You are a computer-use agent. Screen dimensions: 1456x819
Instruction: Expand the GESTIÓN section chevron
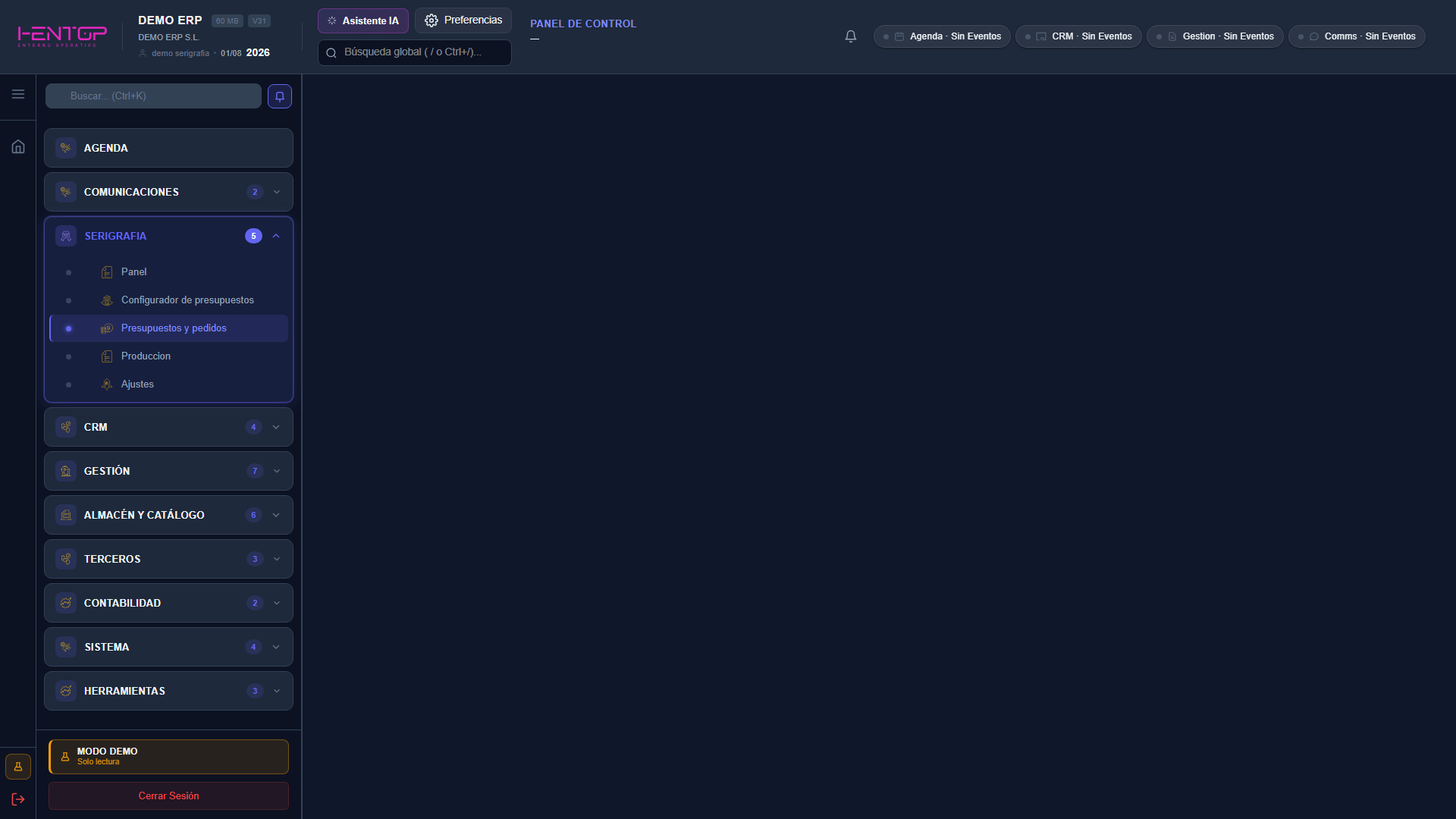click(277, 471)
